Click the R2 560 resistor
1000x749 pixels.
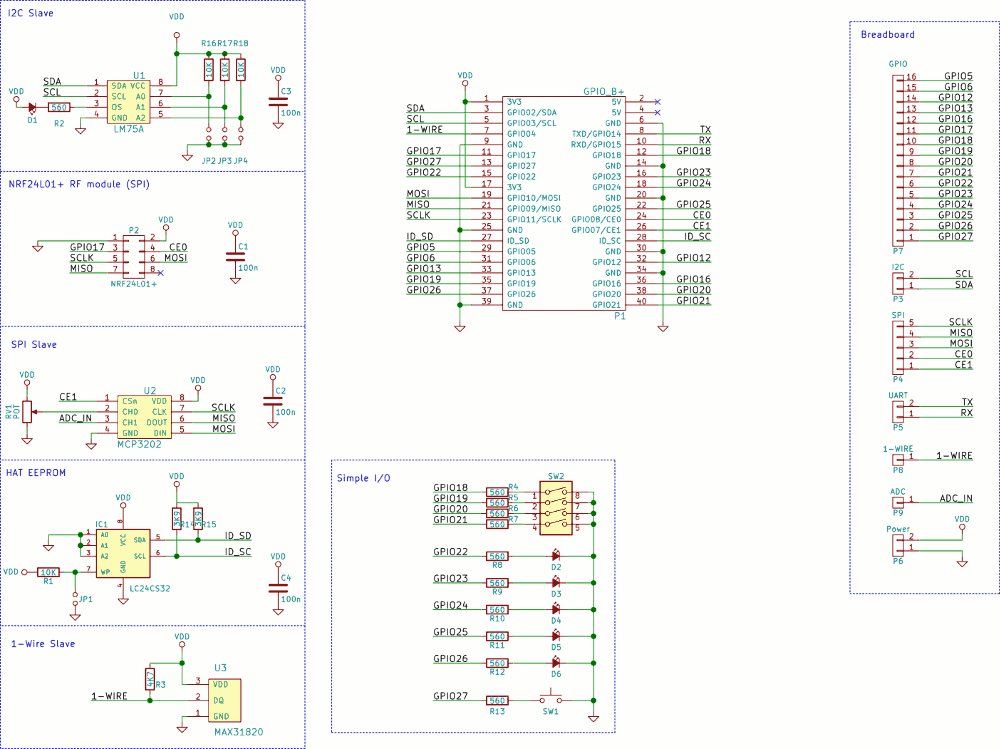tap(59, 107)
